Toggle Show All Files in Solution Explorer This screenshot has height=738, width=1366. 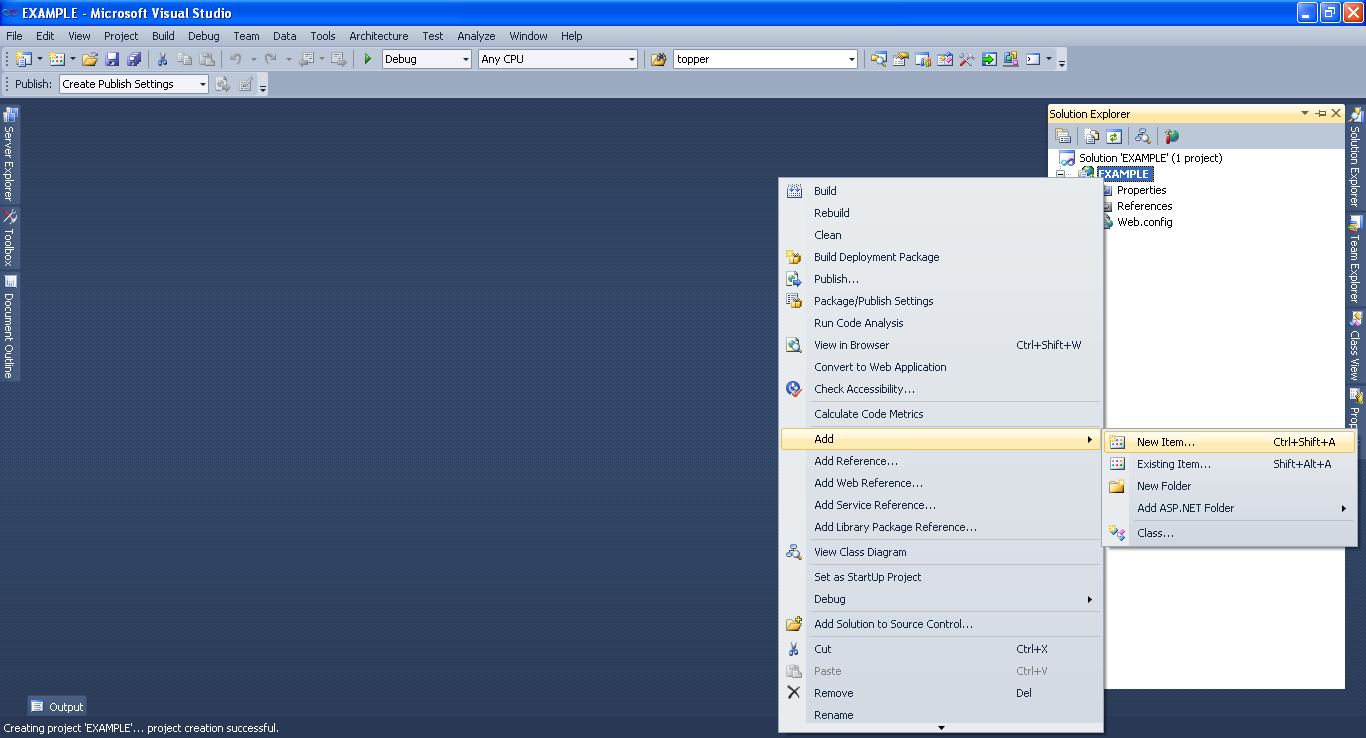tap(1090, 136)
